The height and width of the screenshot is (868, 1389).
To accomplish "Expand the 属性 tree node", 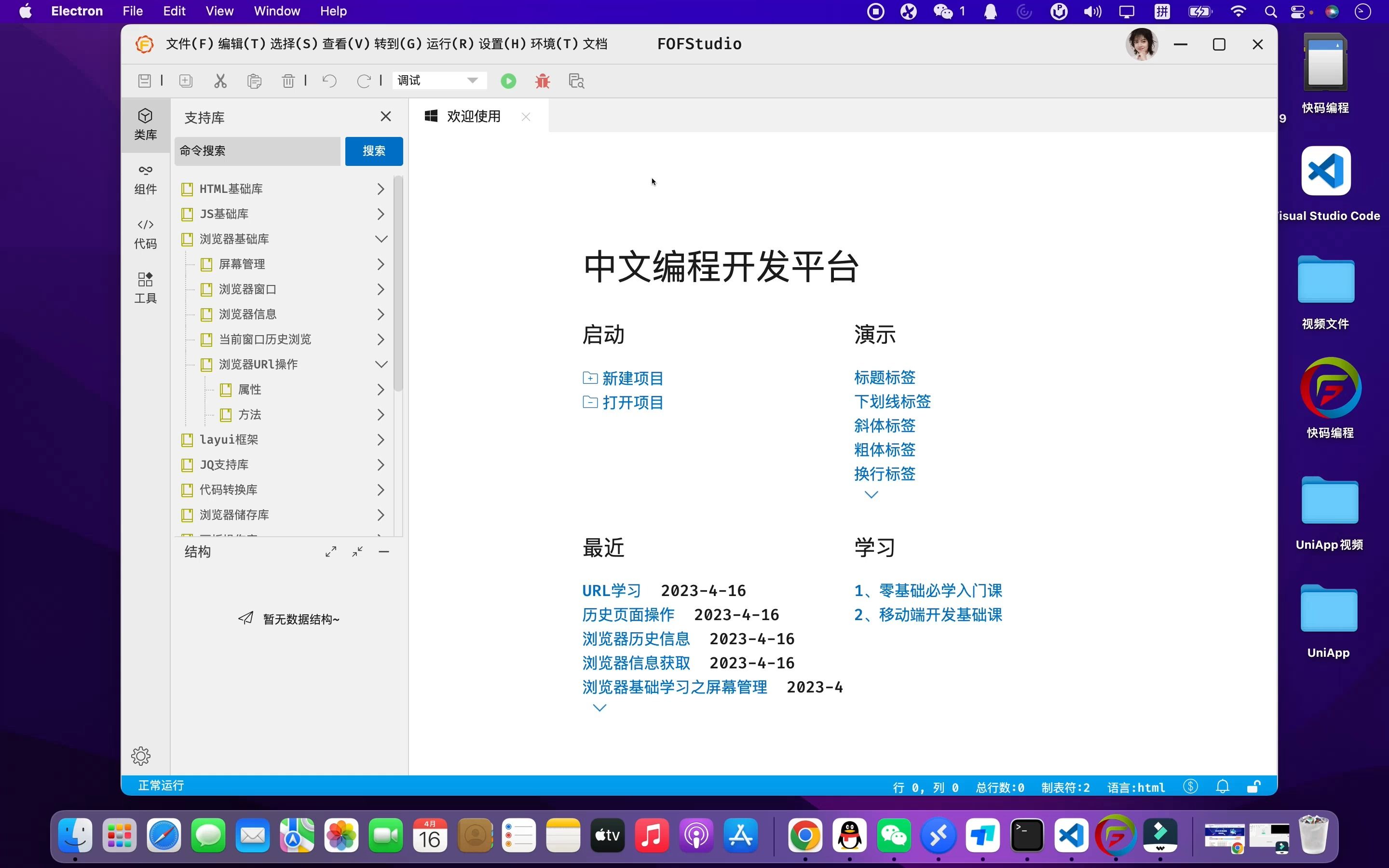I will pos(381,390).
